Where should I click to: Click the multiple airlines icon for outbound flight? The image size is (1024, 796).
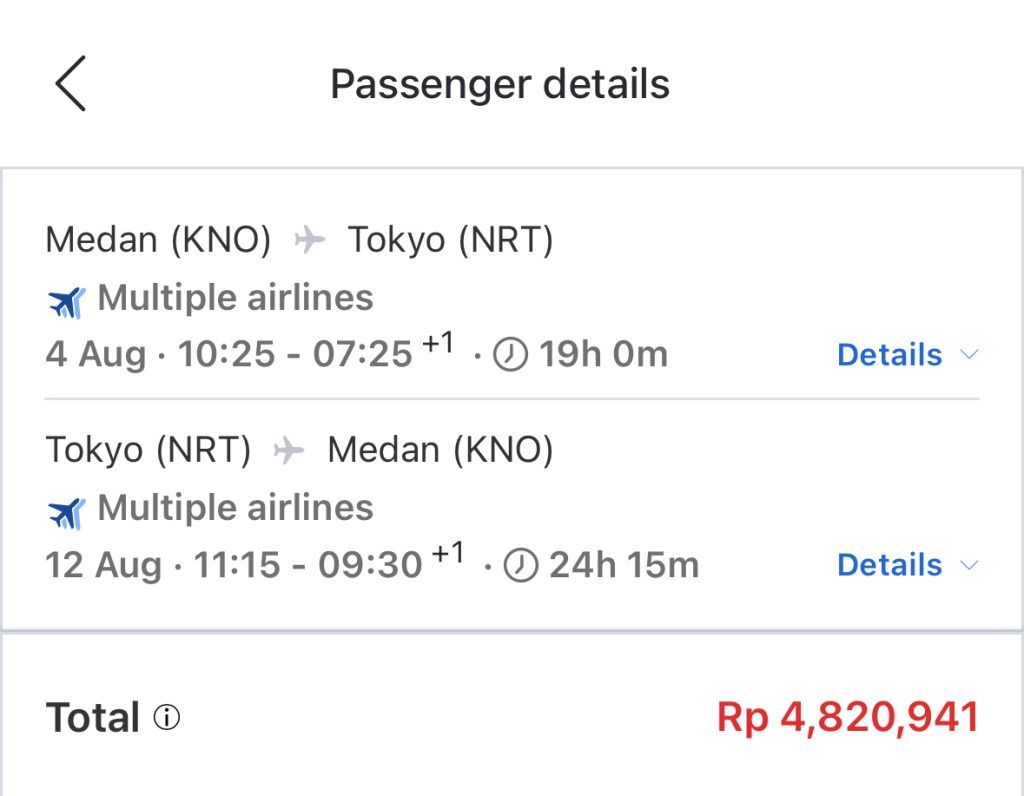click(x=67, y=302)
